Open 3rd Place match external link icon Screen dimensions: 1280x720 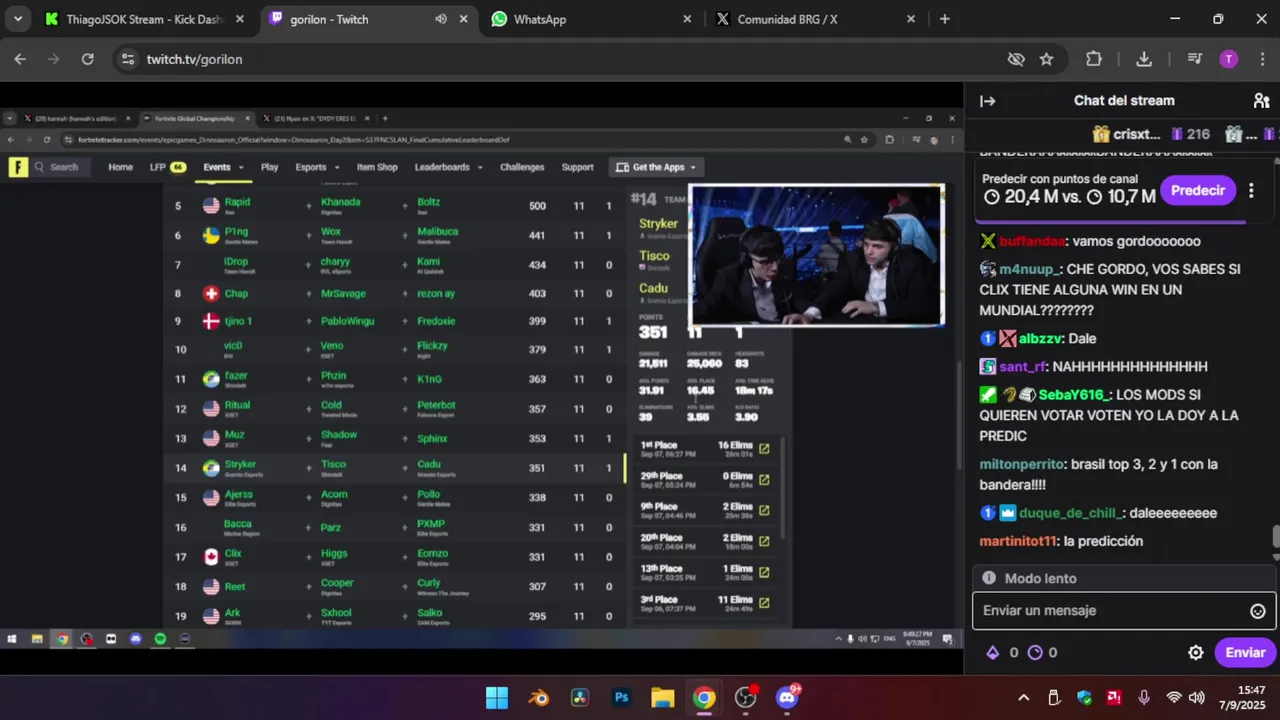pyautogui.click(x=764, y=603)
